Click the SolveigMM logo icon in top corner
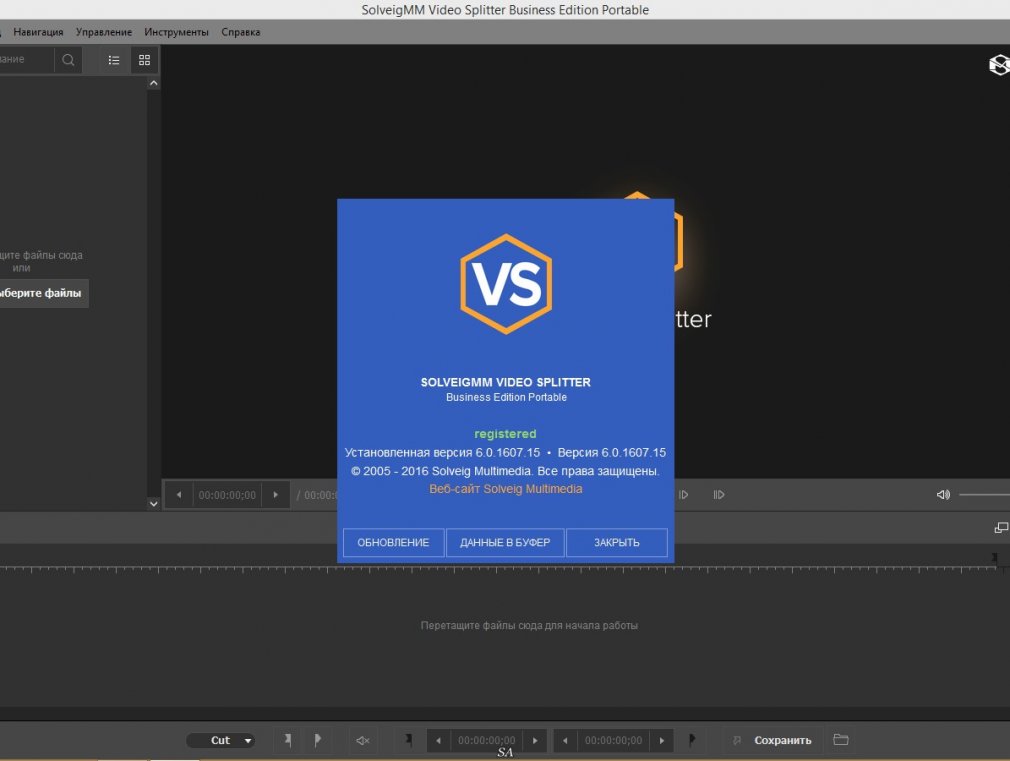 [x=999, y=64]
